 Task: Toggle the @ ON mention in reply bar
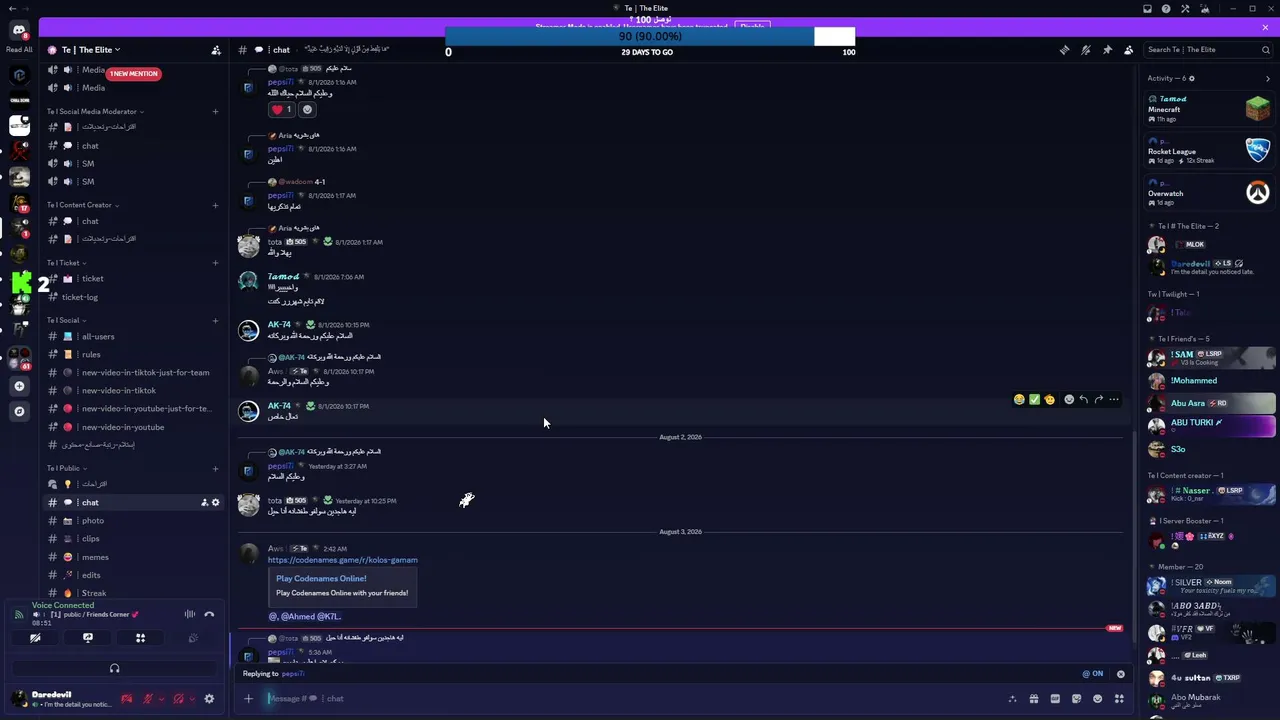(x=1093, y=674)
